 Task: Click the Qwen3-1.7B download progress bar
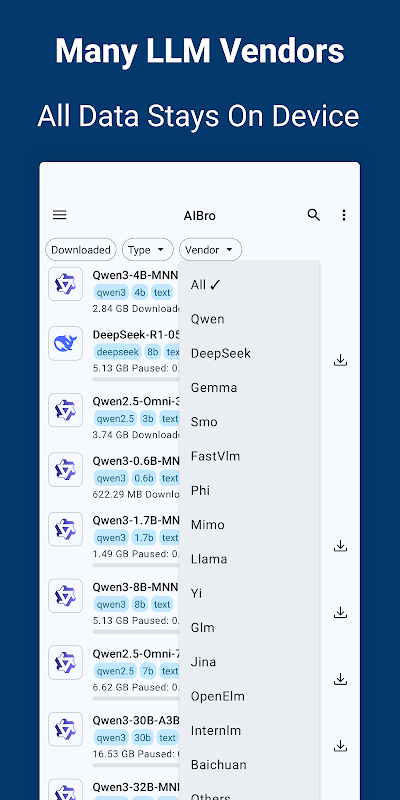[x=136, y=565]
